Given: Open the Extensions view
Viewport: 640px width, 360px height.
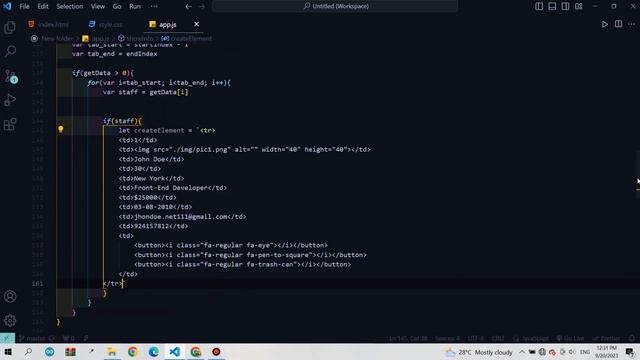Looking at the screenshot, I should point(10,124).
